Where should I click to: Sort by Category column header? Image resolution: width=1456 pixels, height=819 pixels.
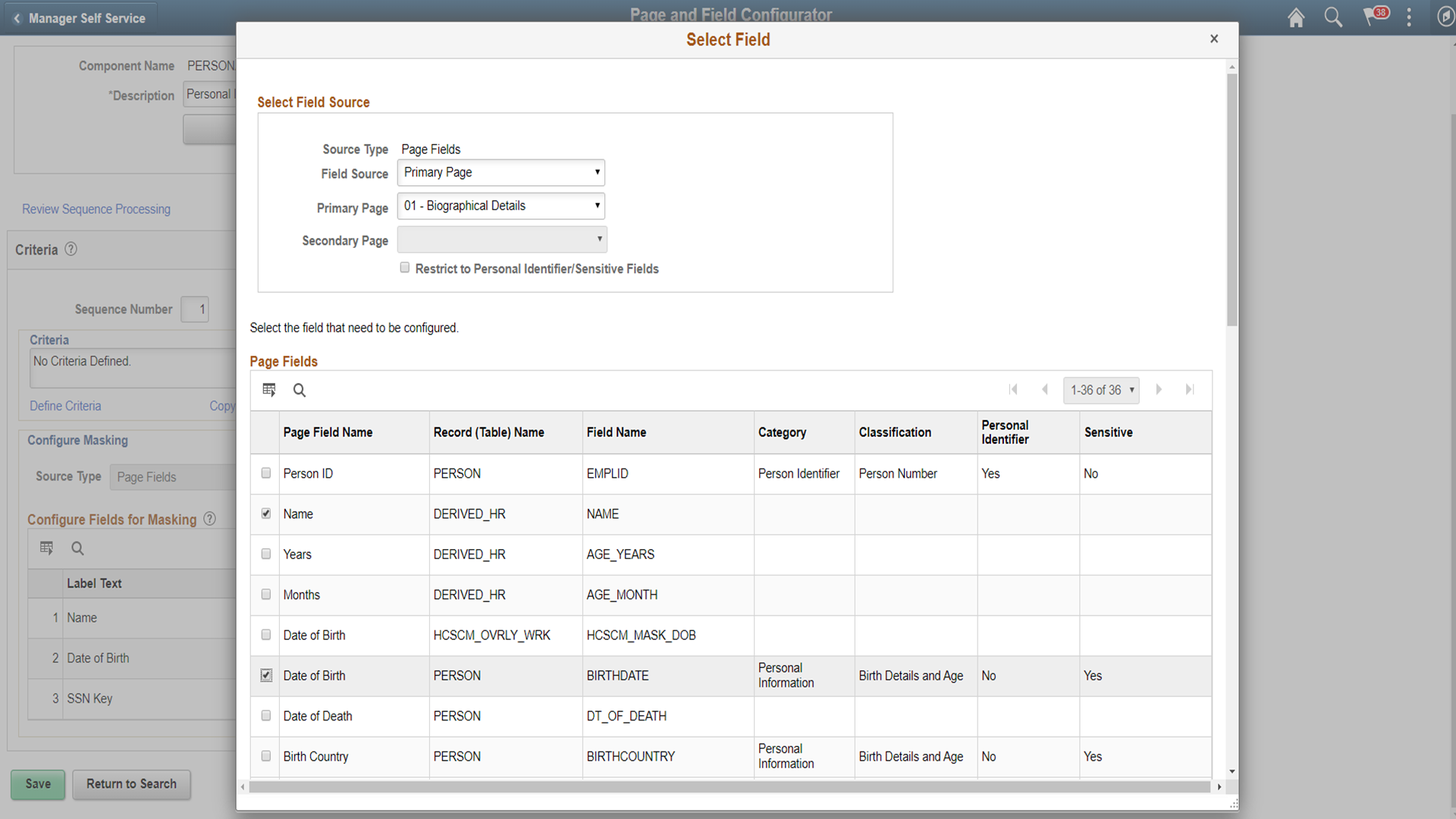(x=782, y=432)
